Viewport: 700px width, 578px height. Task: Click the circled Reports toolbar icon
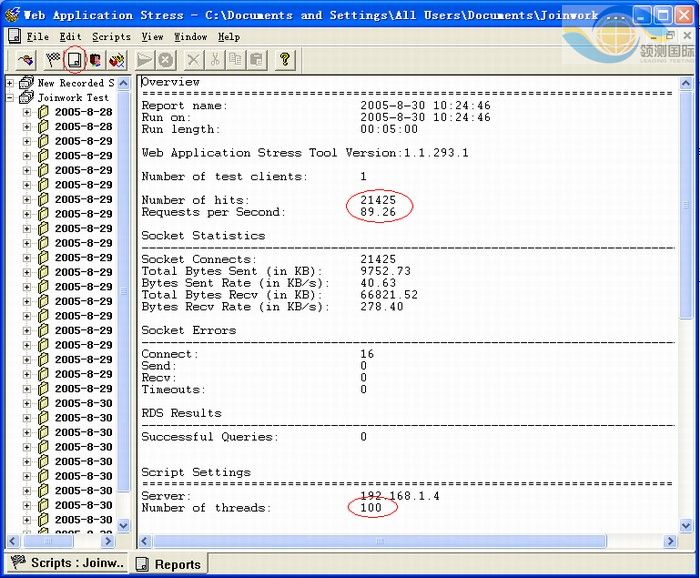pyautogui.click(x=74, y=59)
